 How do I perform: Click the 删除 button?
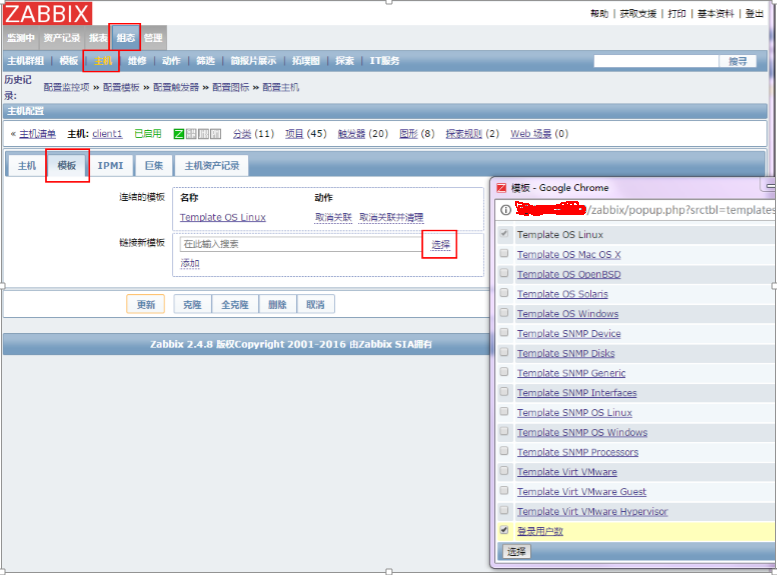(x=278, y=304)
